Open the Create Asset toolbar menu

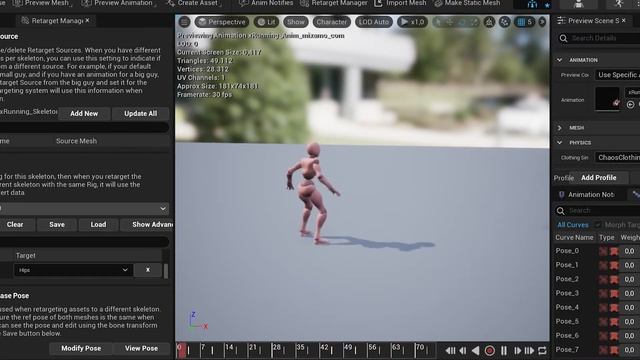coord(194,3)
